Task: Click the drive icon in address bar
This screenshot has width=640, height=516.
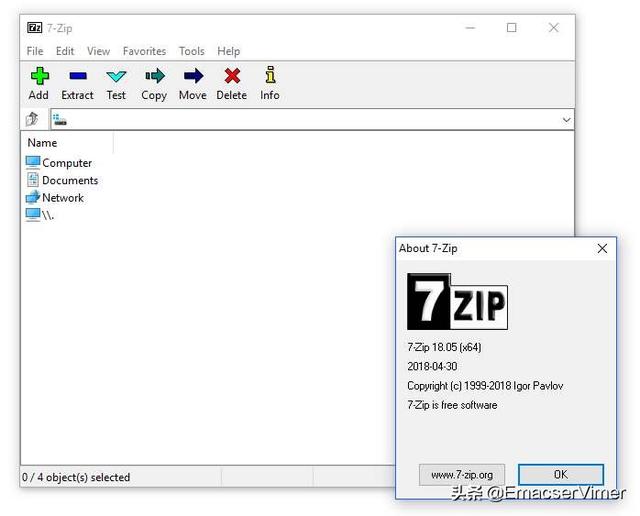Action: pyautogui.click(x=60, y=120)
